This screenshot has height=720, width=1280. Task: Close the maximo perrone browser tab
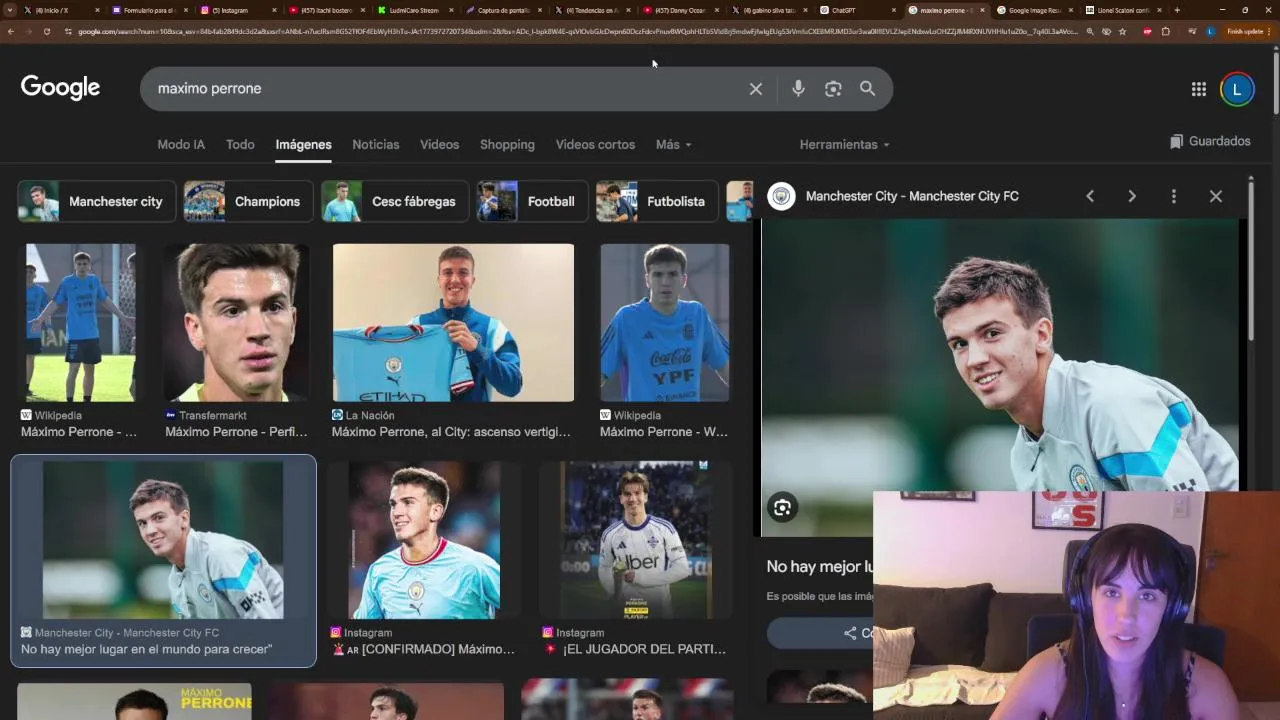982,10
